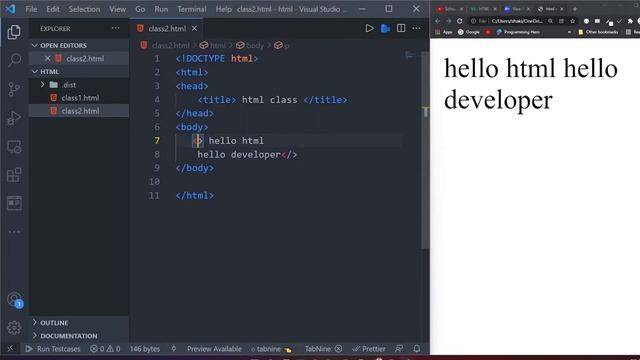Switch to the class2.html editor tab
Screen dimensions: 640x360
167,28
